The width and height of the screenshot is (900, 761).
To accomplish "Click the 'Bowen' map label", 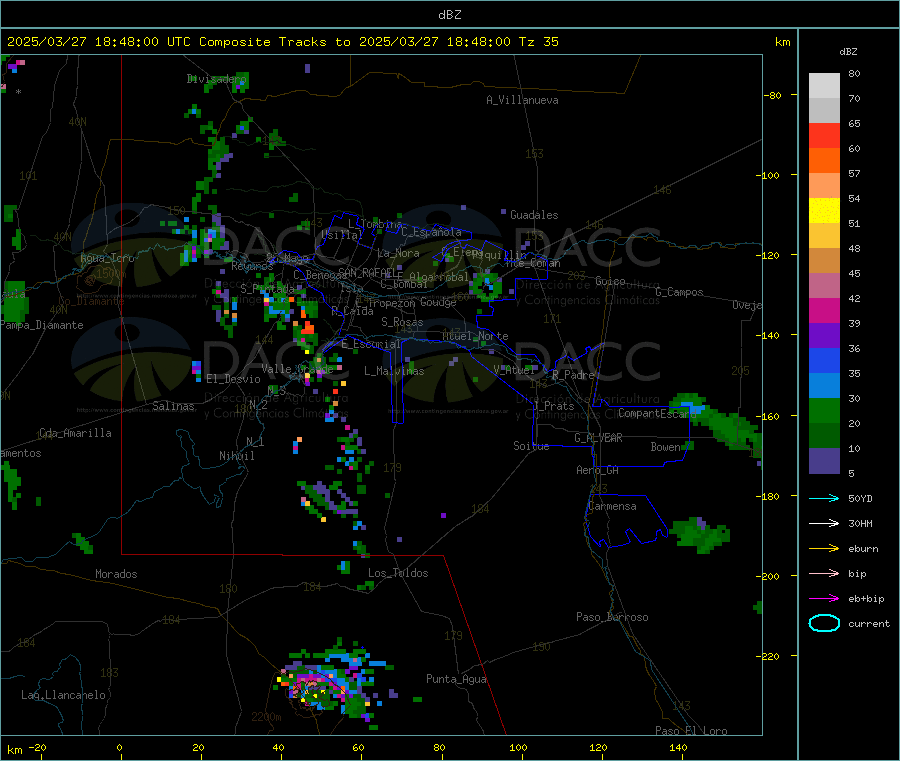I will [665, 447].
